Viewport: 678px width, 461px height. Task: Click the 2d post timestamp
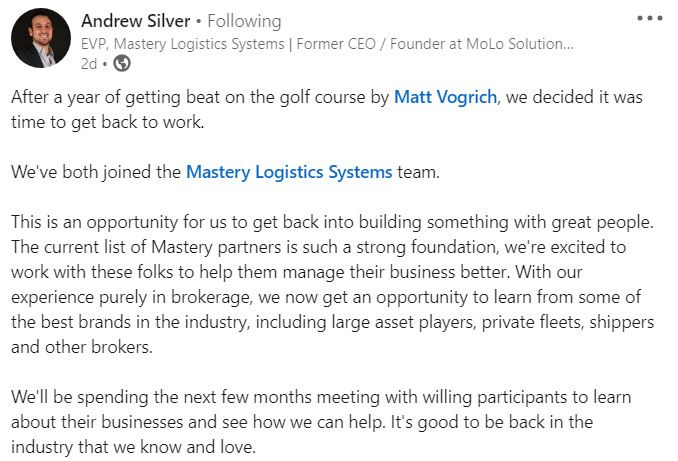(89, 64)
